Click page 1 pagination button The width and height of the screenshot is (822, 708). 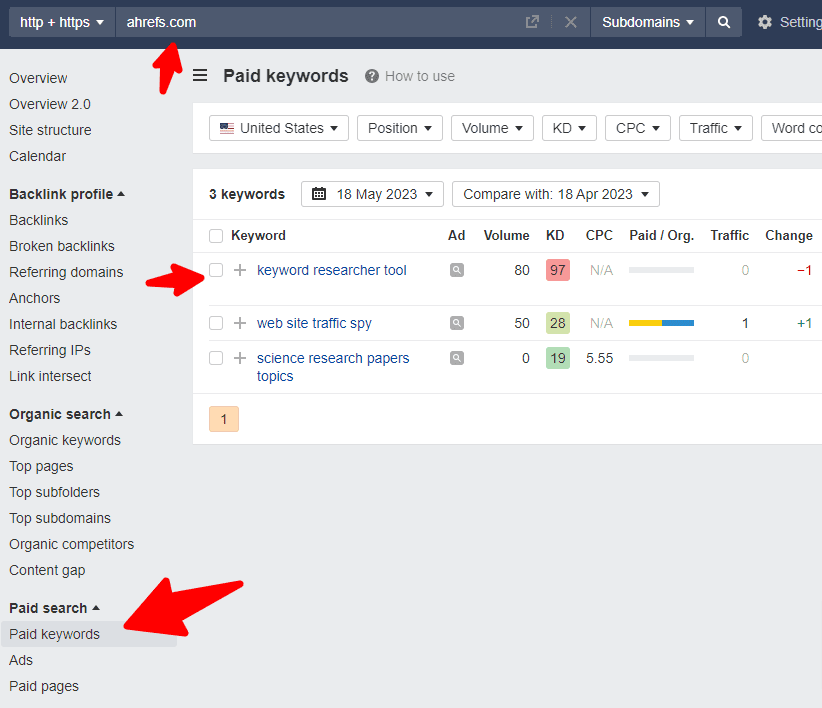point(224,419)
